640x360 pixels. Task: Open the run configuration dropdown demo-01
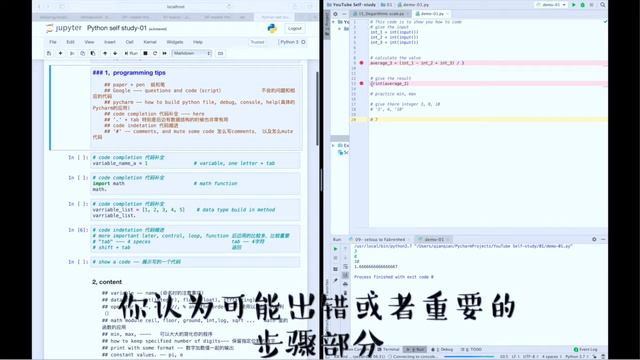point(551,5)
